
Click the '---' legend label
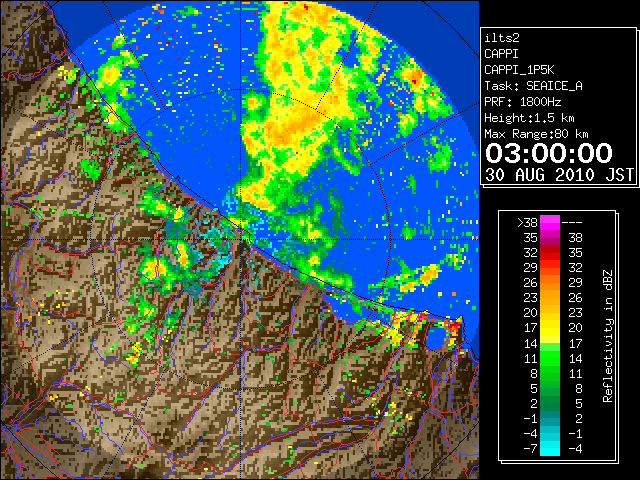(x=572, y=222)
